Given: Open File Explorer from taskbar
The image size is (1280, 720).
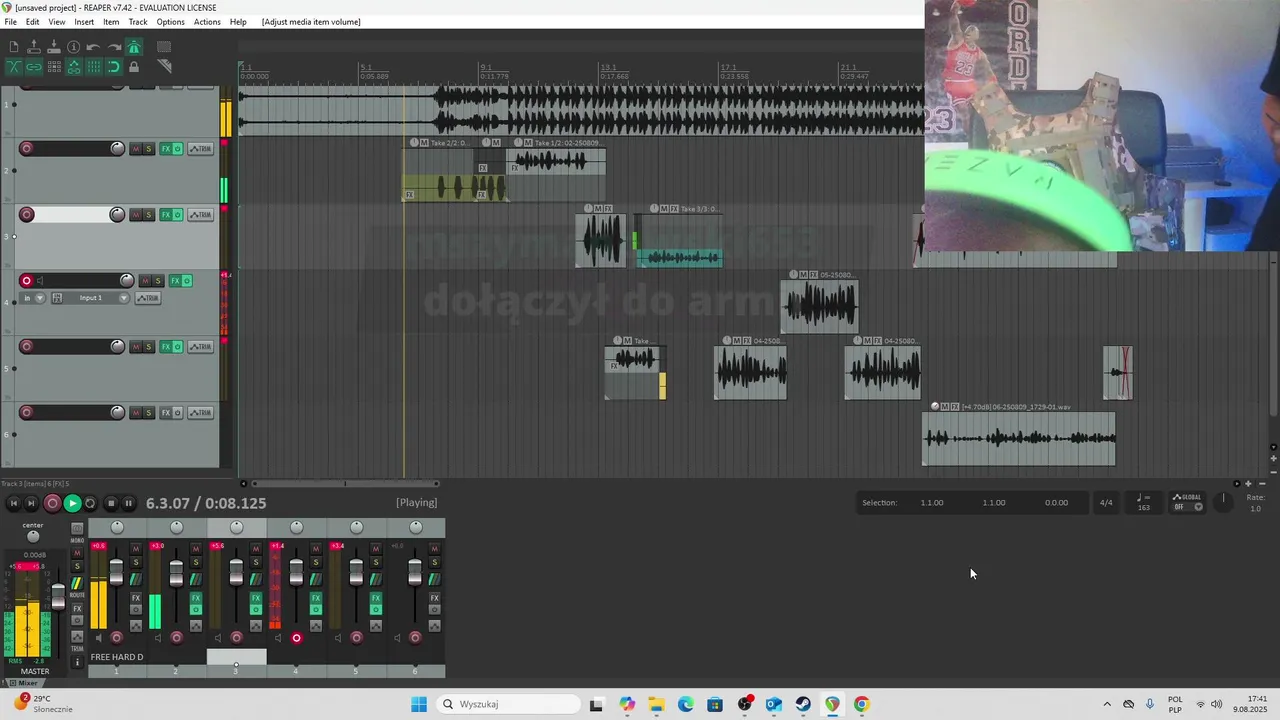Looking at the screenshot, I should pos(656,704).
